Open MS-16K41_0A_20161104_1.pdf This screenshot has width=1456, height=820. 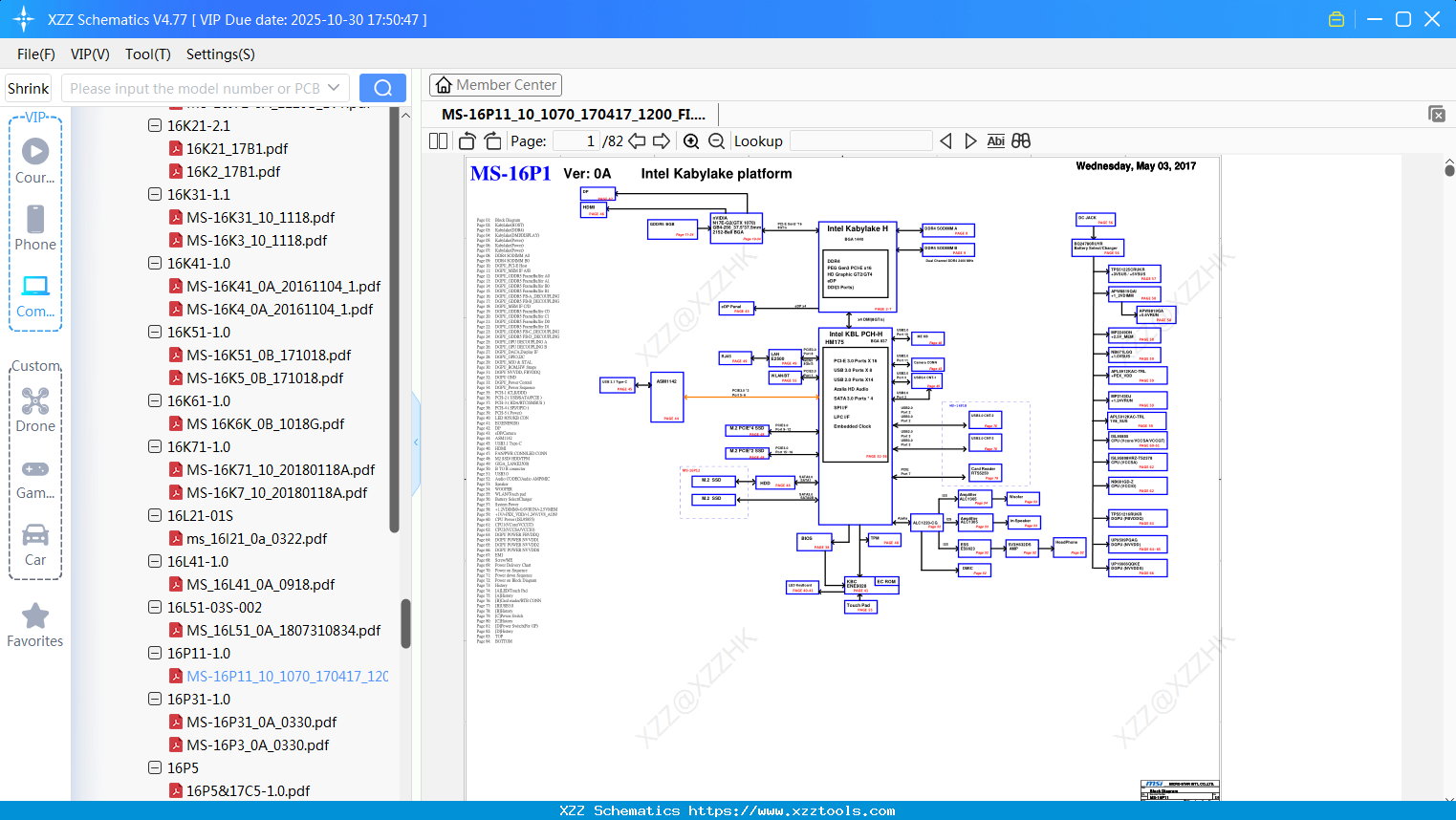pos(284,286)
